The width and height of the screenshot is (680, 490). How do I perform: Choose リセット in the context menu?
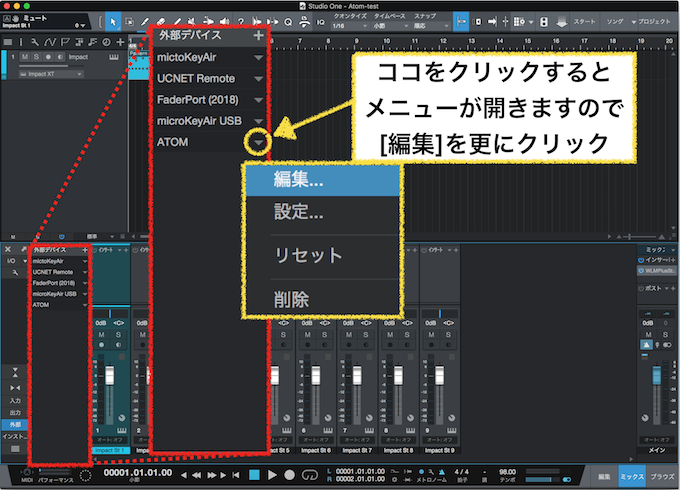click(323, 255)
